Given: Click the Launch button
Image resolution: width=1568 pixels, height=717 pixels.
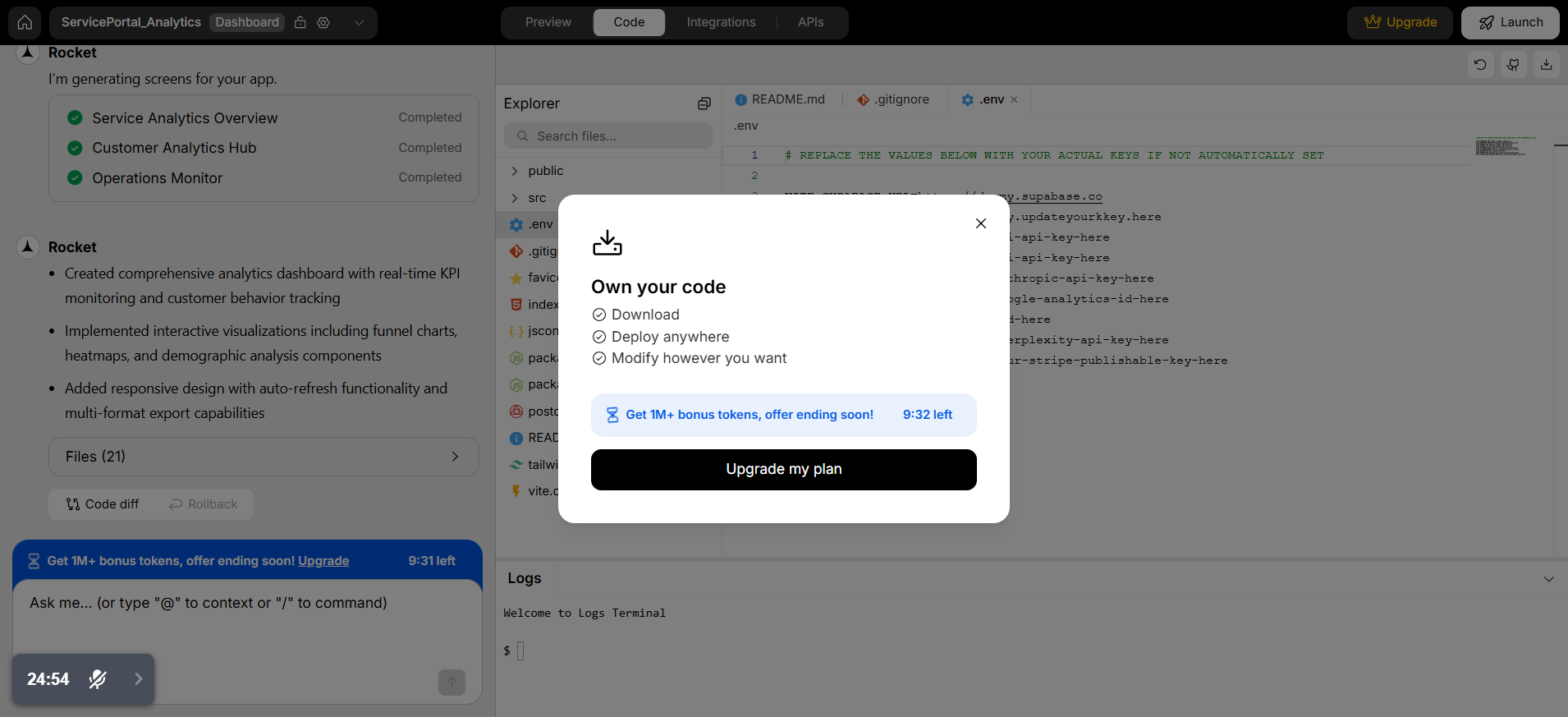Looking at the screenshot, I should coord(1511,22).
